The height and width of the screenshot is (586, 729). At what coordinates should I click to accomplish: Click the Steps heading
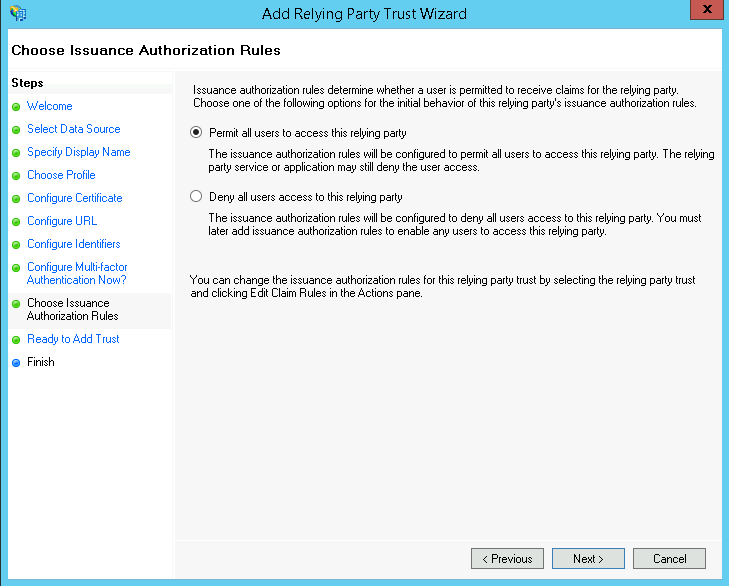tap(27, 83)
